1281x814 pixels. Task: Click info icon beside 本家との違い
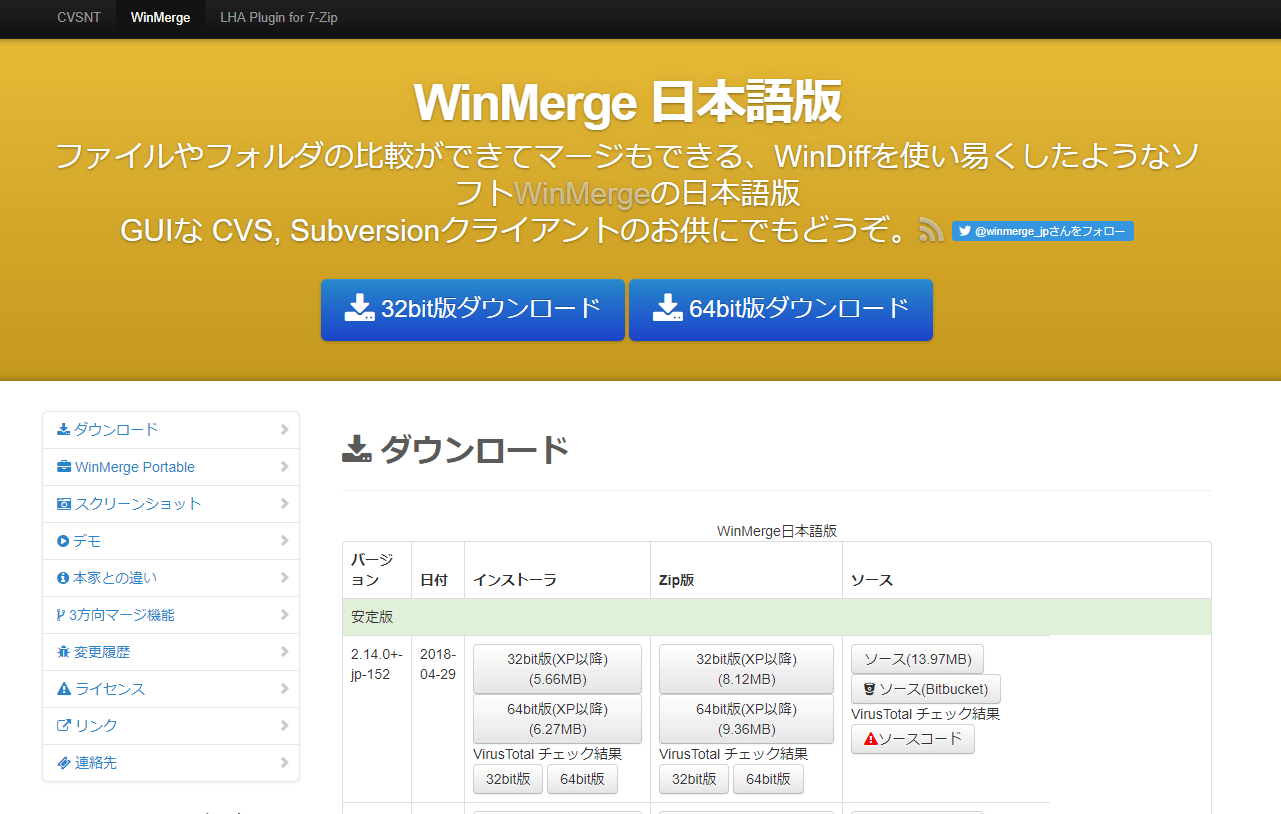point(63,578)
